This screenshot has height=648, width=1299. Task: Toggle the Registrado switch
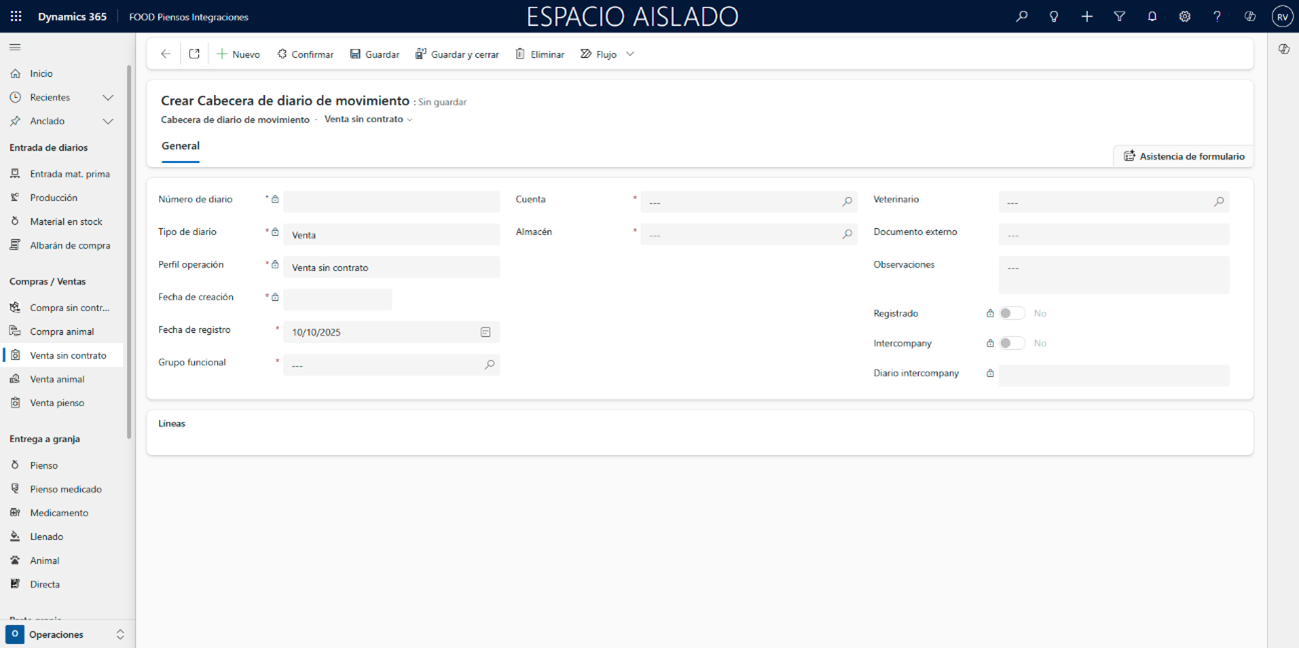[x=1012, y=313]
